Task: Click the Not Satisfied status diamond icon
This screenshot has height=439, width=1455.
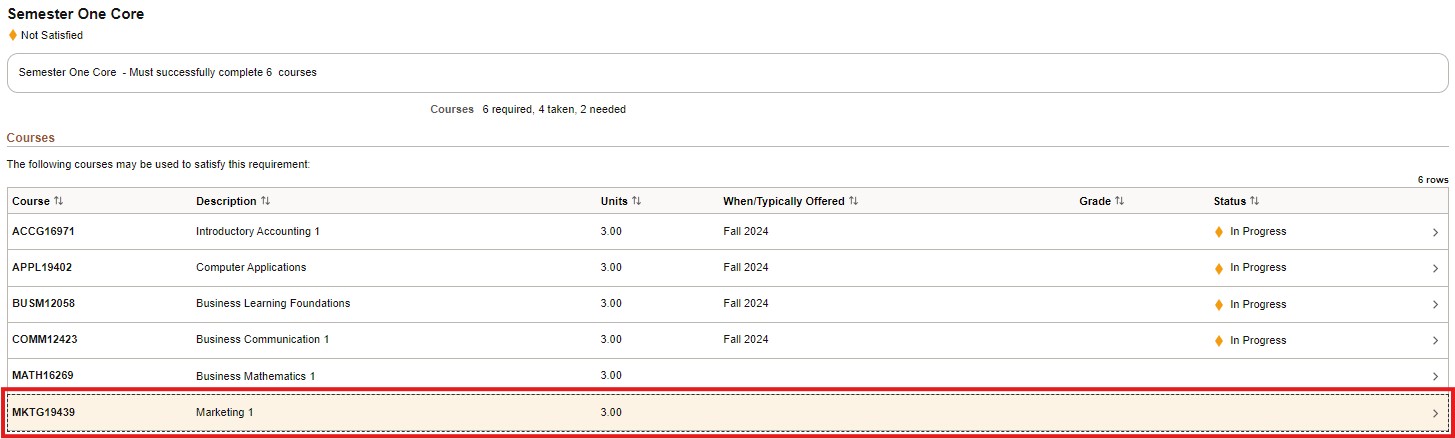Action: click(13, 35)
